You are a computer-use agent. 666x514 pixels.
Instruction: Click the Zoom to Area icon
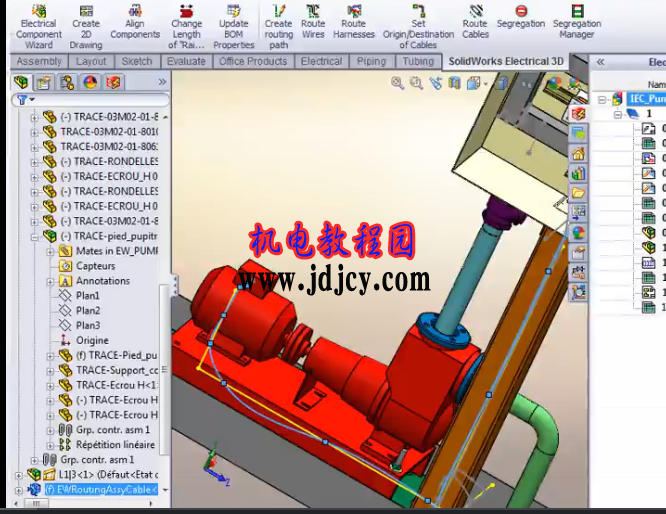pyautogui.click(x=416, y=83)
